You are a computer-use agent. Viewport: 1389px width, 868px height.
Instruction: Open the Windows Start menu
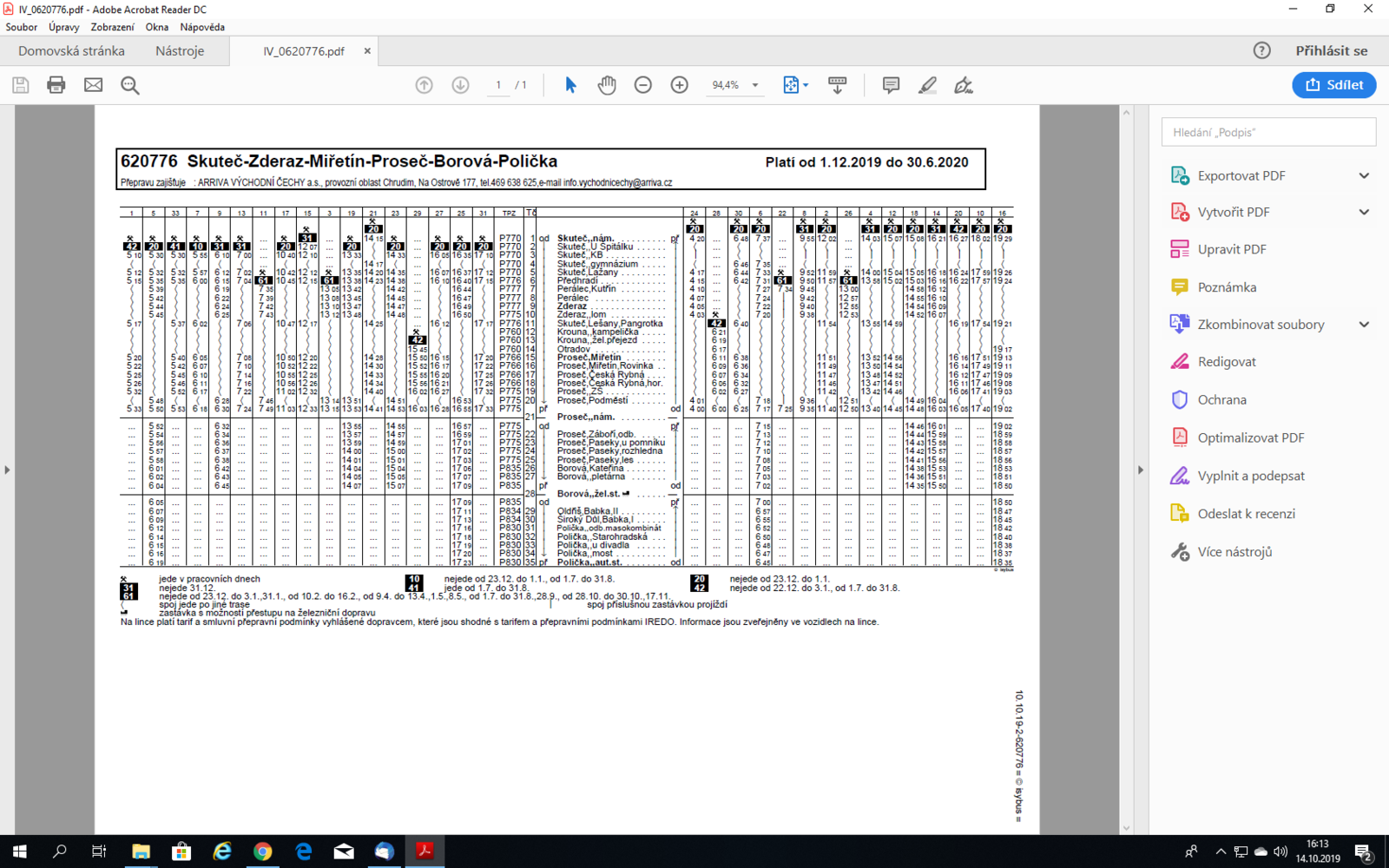point(20,852)
